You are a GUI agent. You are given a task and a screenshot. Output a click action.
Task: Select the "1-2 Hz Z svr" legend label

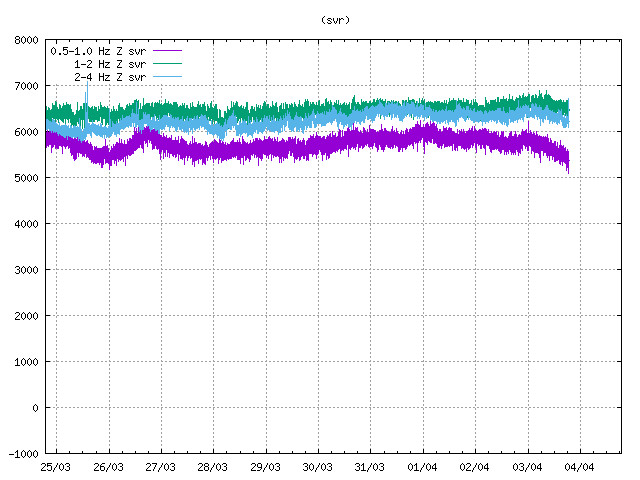(110, 63)
